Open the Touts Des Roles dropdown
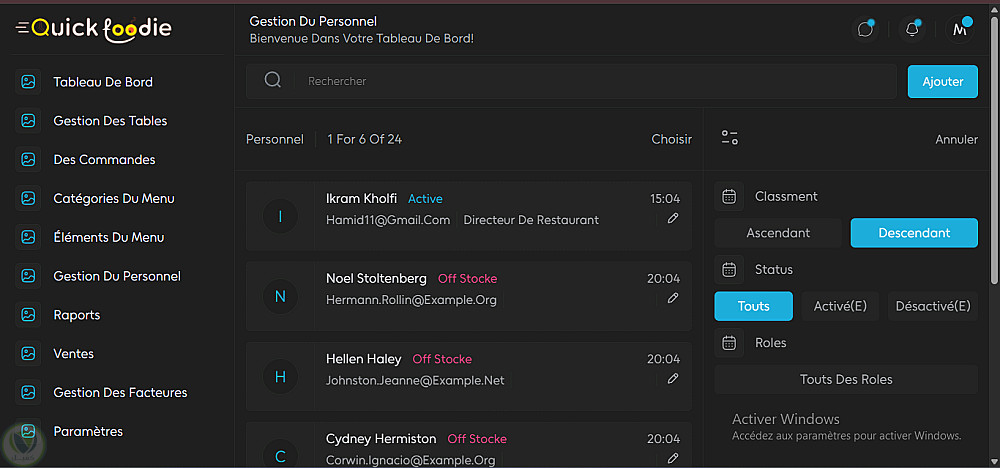 point(846,379)
